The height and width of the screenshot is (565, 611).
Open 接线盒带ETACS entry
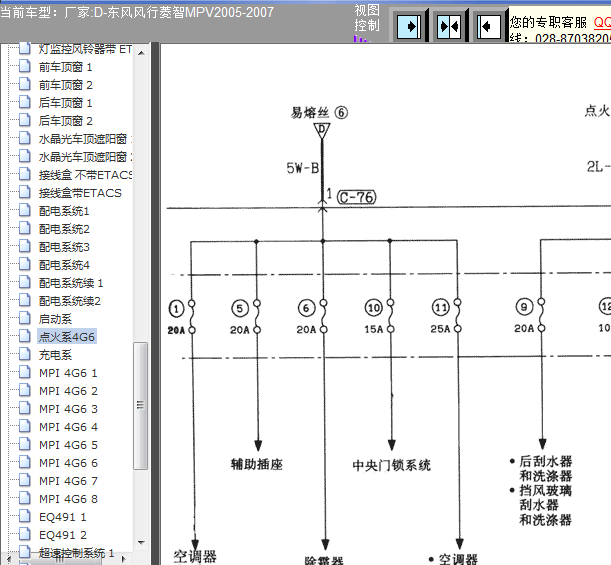(80, 193)
